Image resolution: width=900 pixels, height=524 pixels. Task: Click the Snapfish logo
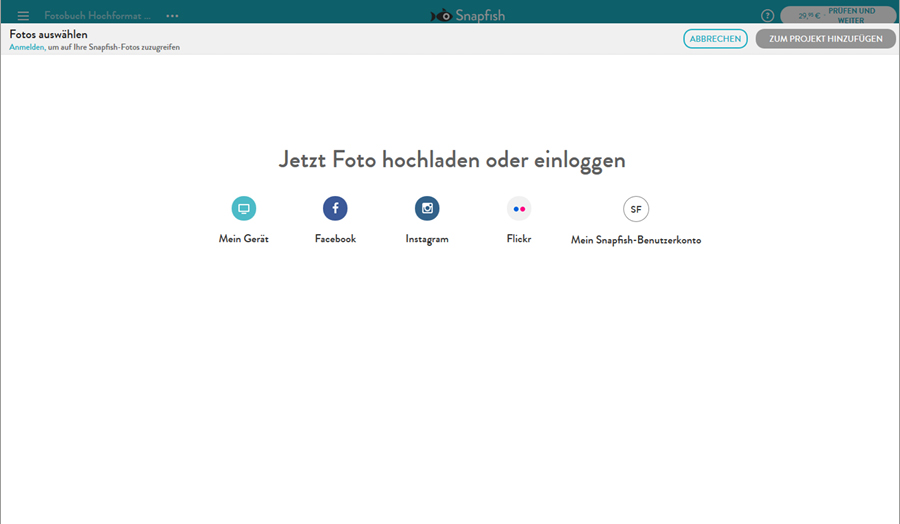point(468,15)
